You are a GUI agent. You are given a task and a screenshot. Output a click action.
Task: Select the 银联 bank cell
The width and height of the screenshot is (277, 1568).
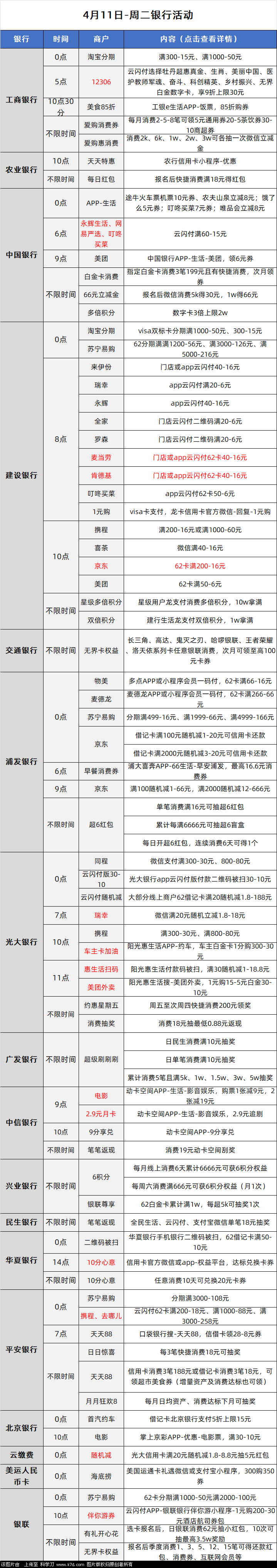(x=21, y=1524)
